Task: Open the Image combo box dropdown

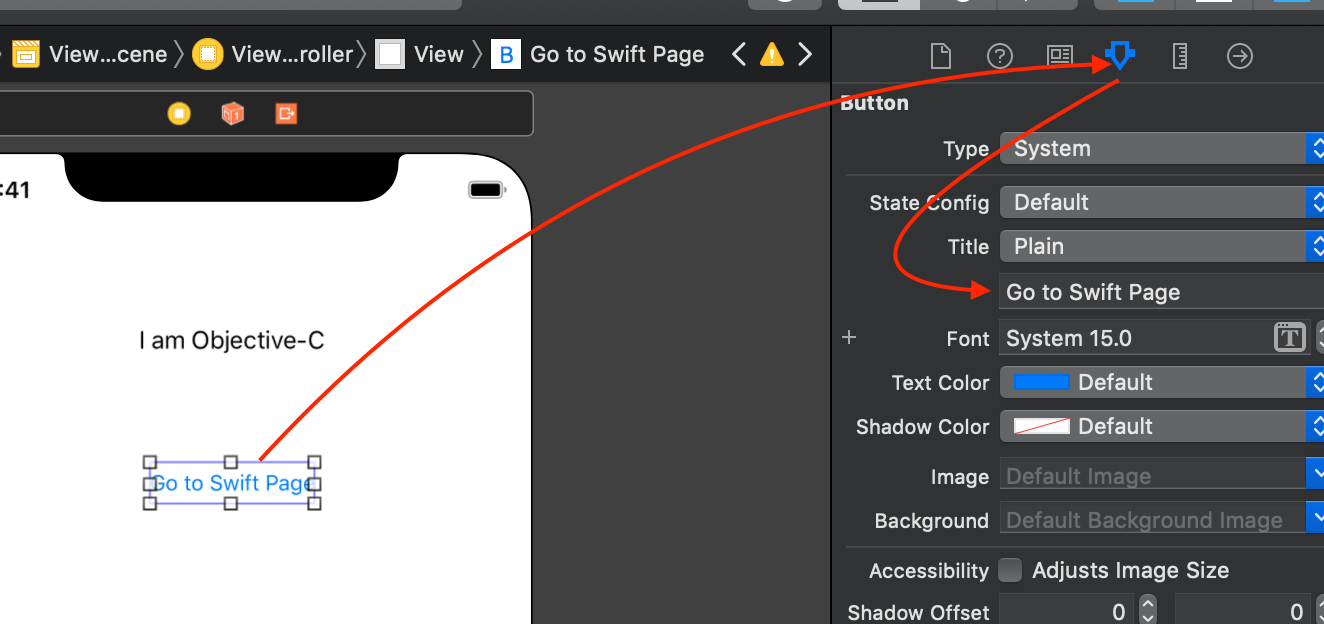Action: [1315, 476]
